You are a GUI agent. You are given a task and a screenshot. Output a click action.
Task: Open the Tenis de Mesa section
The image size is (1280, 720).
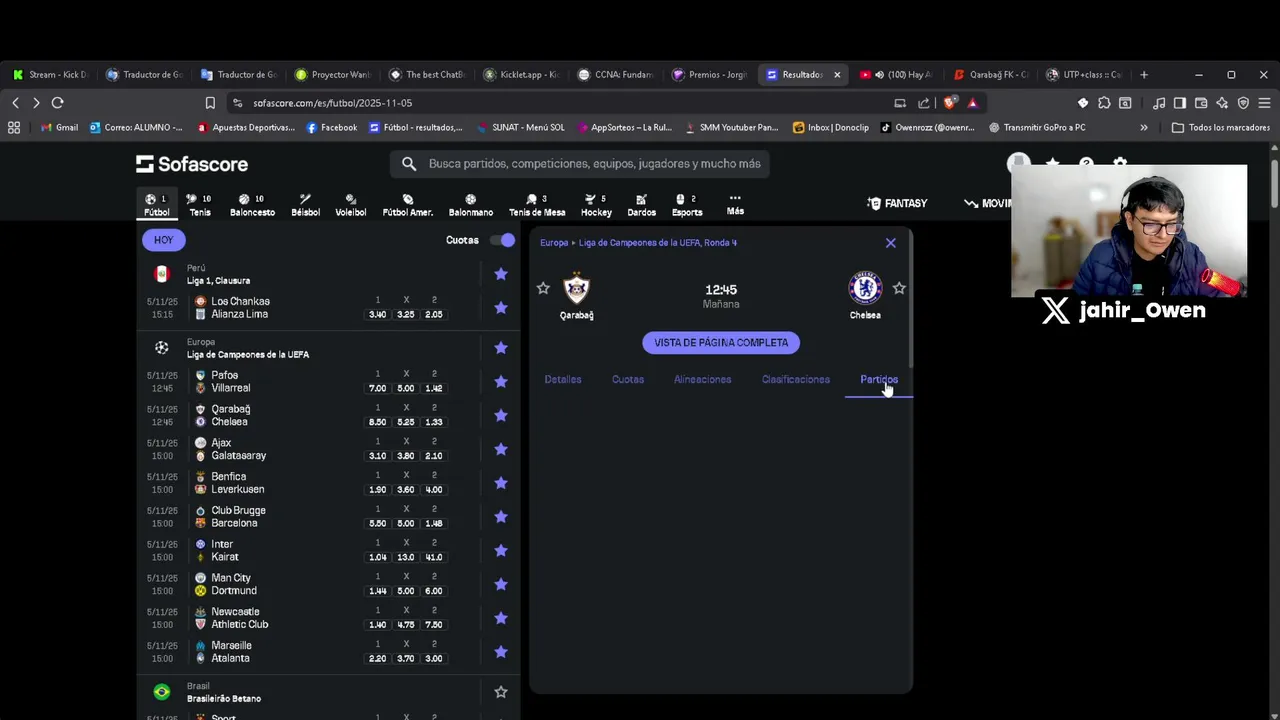pos(536,204)
